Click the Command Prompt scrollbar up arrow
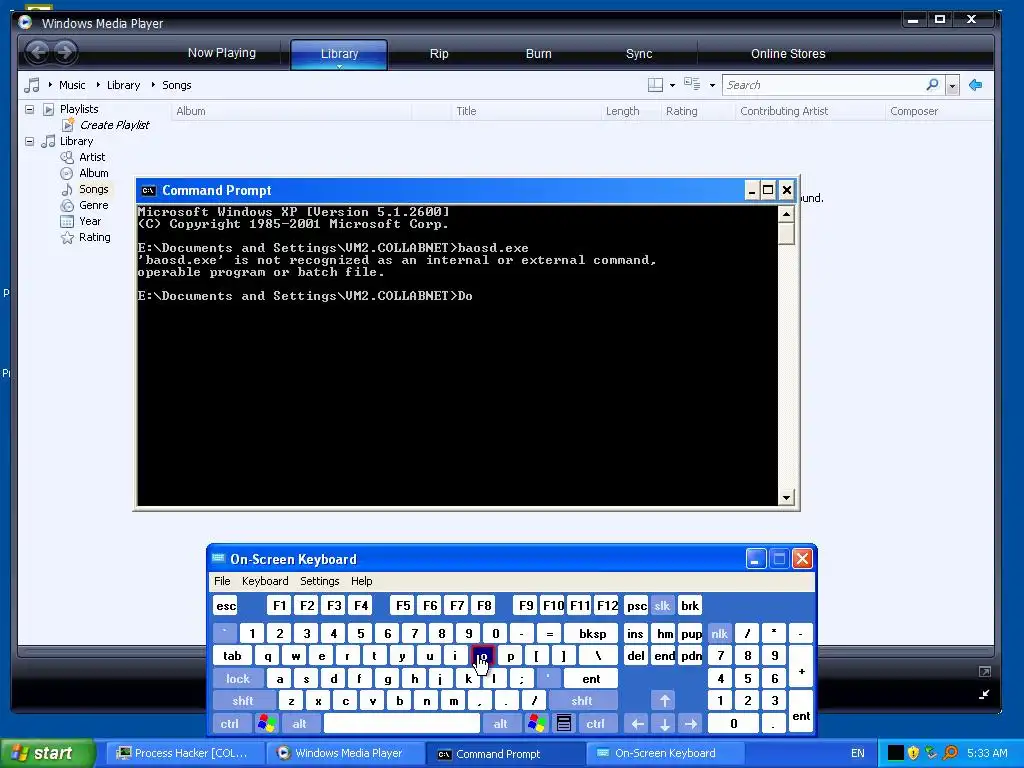This screenshot has width=1024, height=768. tap(786, 214)
